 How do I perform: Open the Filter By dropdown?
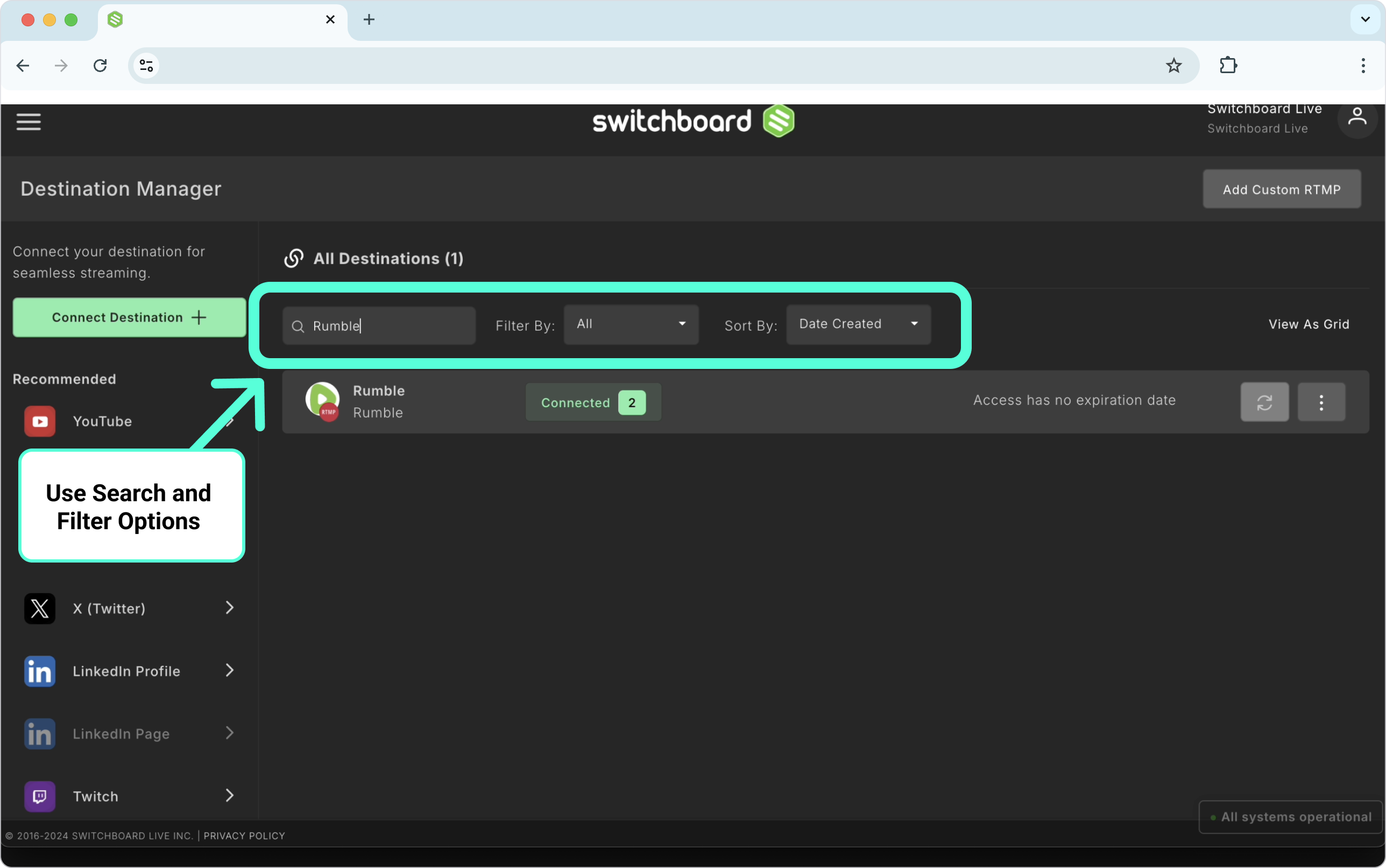(x=631, y=324)
